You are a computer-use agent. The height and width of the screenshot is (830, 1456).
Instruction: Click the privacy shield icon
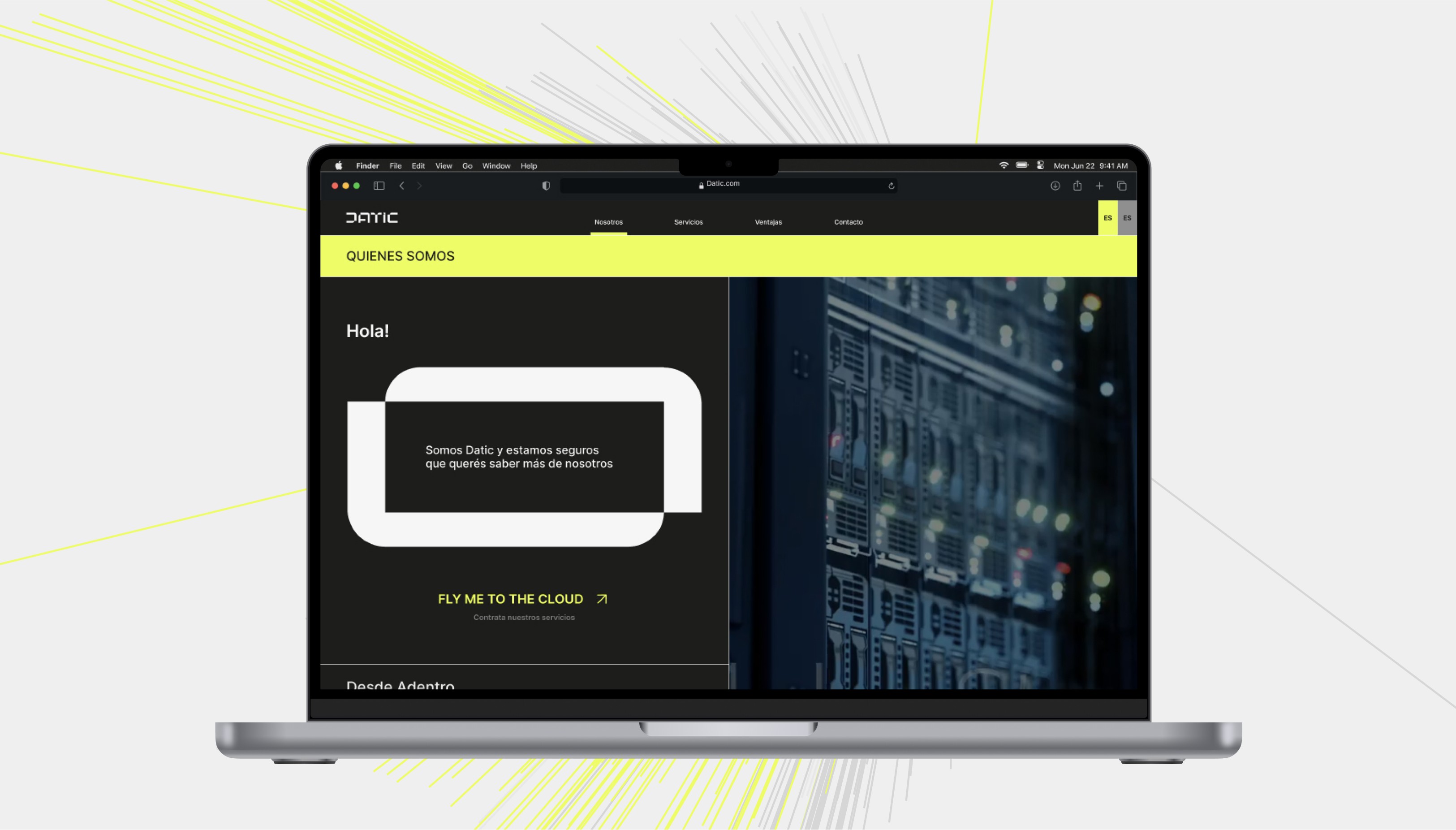pos(546,186)
